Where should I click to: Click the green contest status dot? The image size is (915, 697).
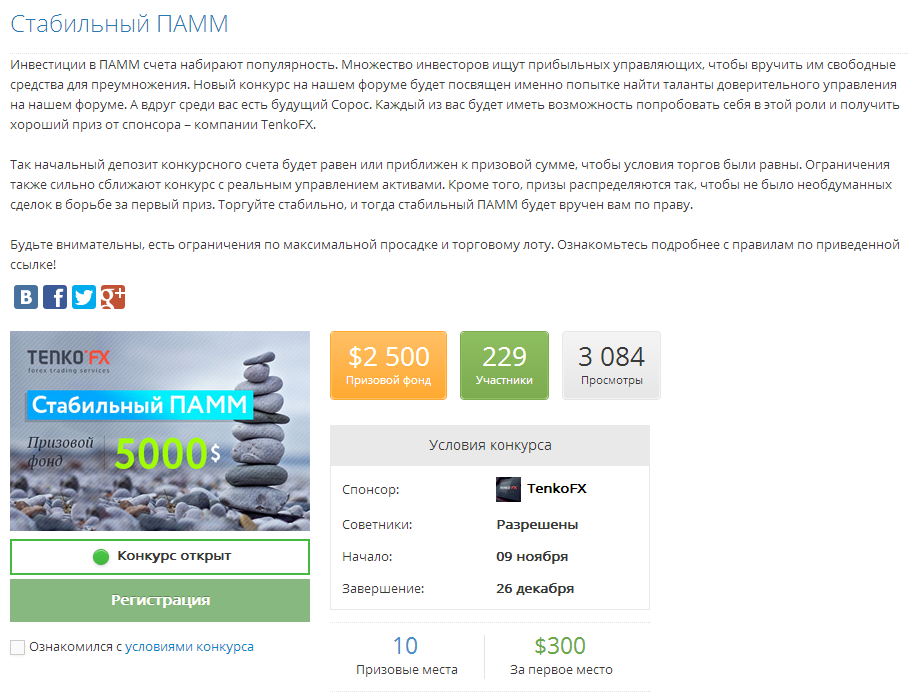101,557
